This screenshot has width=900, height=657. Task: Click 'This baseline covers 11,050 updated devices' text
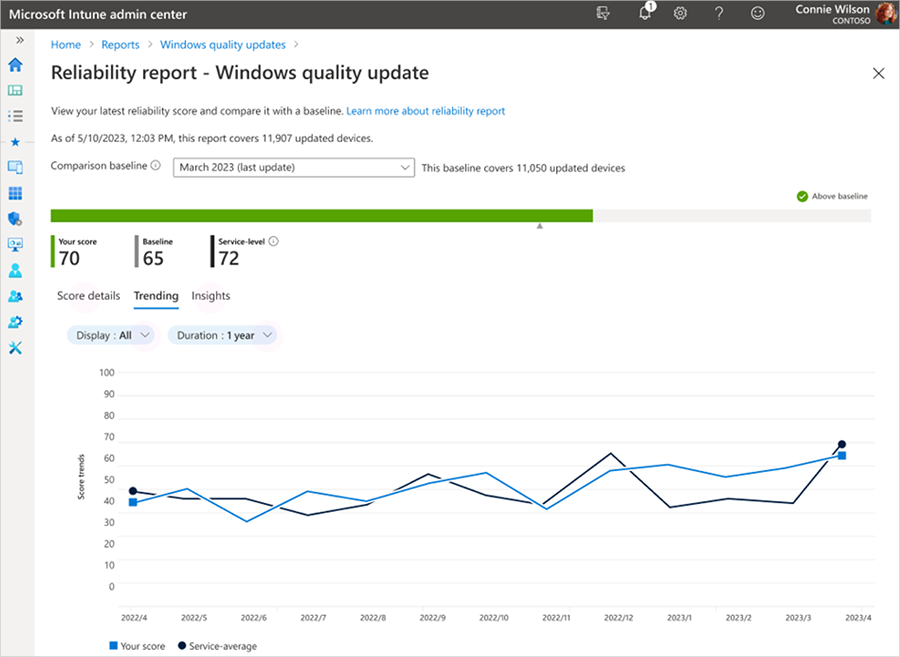(x=523, y=168)
